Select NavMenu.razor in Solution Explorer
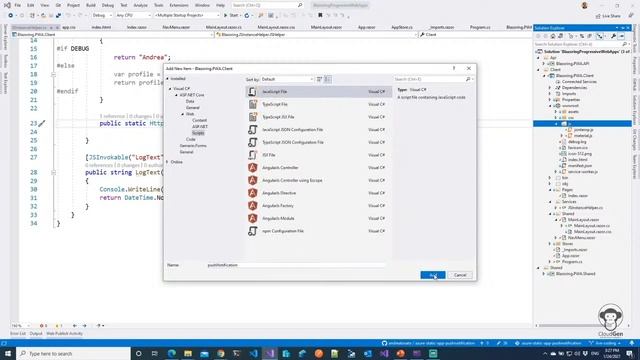 point(582,238)
